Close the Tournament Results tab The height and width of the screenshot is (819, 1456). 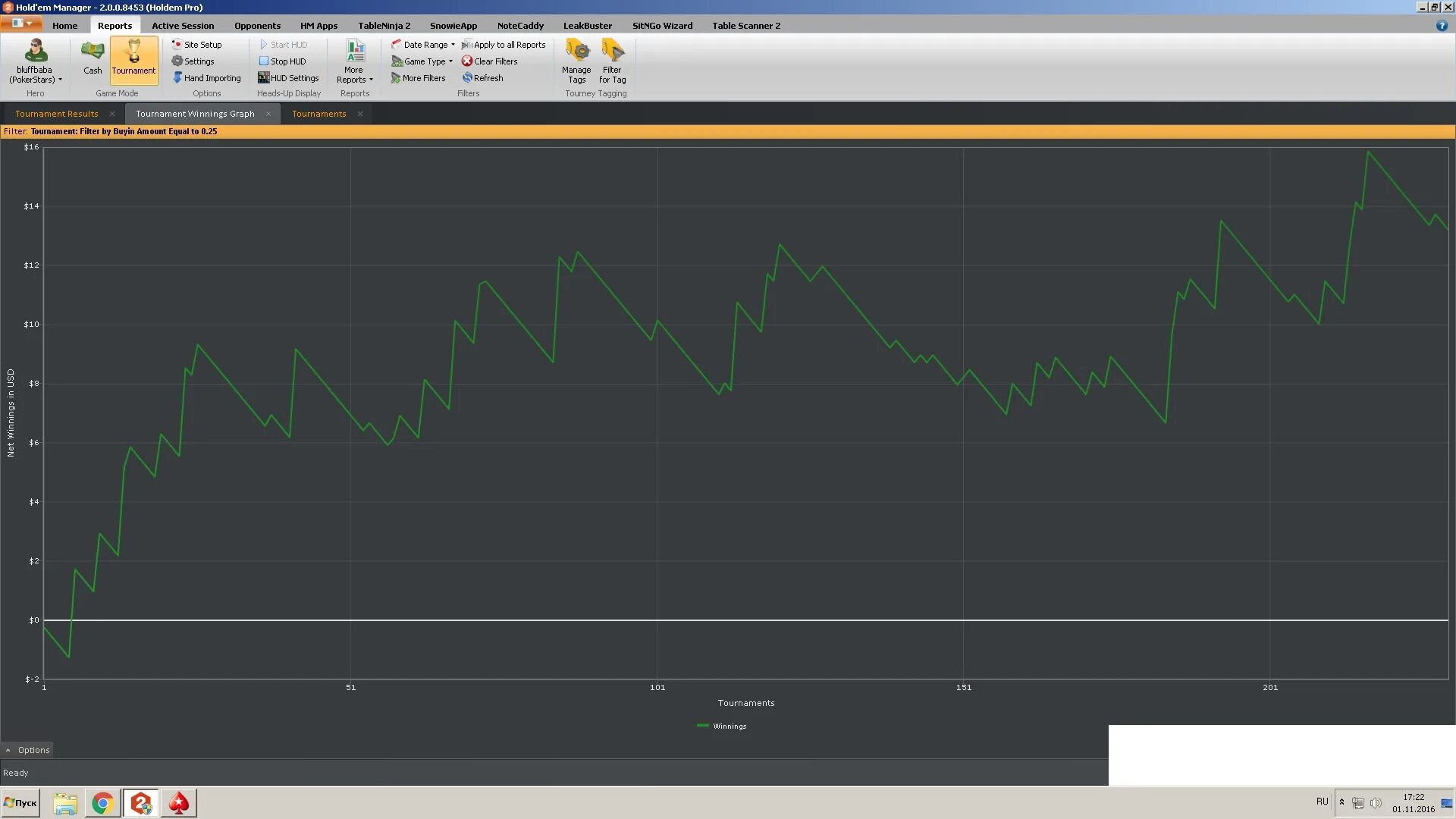click(112, 114)
